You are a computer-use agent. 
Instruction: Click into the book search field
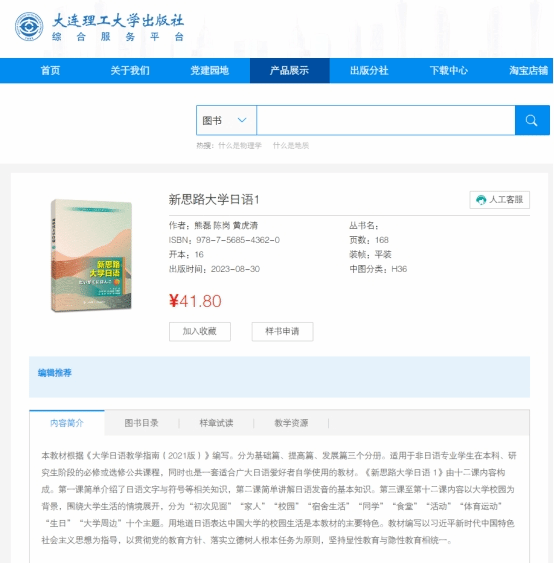386,120
